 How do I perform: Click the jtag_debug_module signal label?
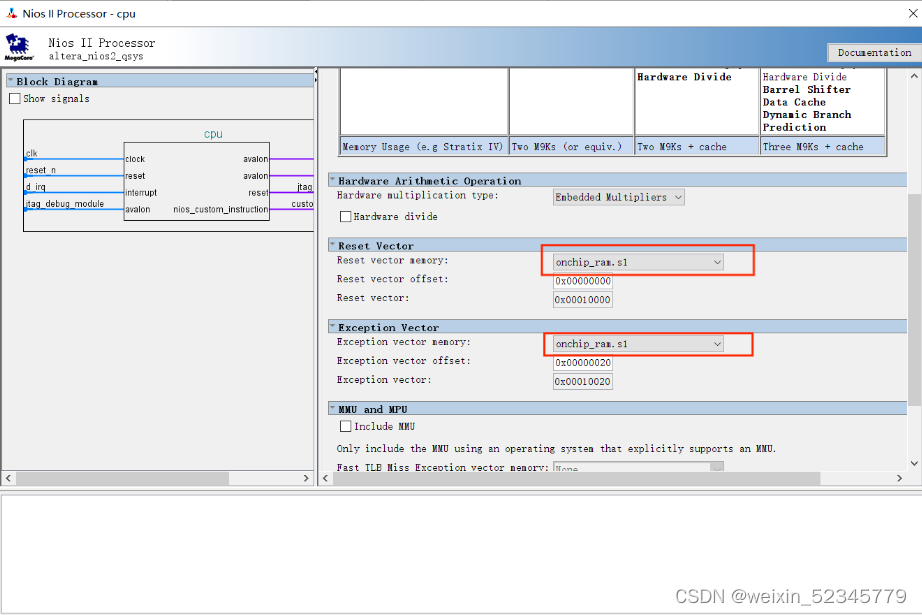pos(65,203)
